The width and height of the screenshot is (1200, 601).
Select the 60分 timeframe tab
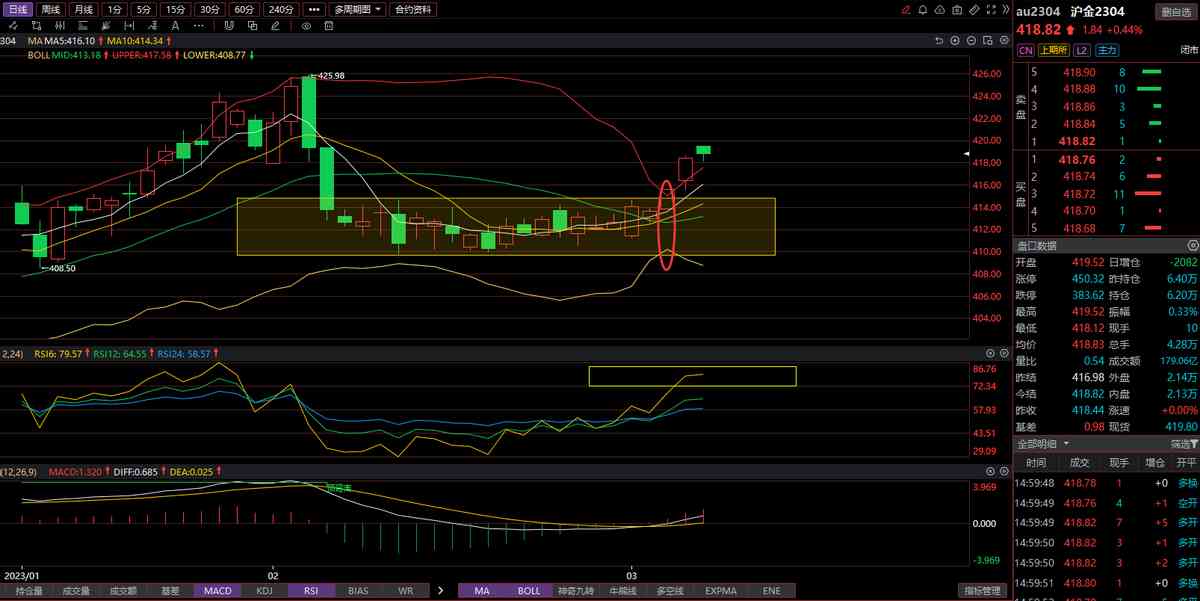244,10
